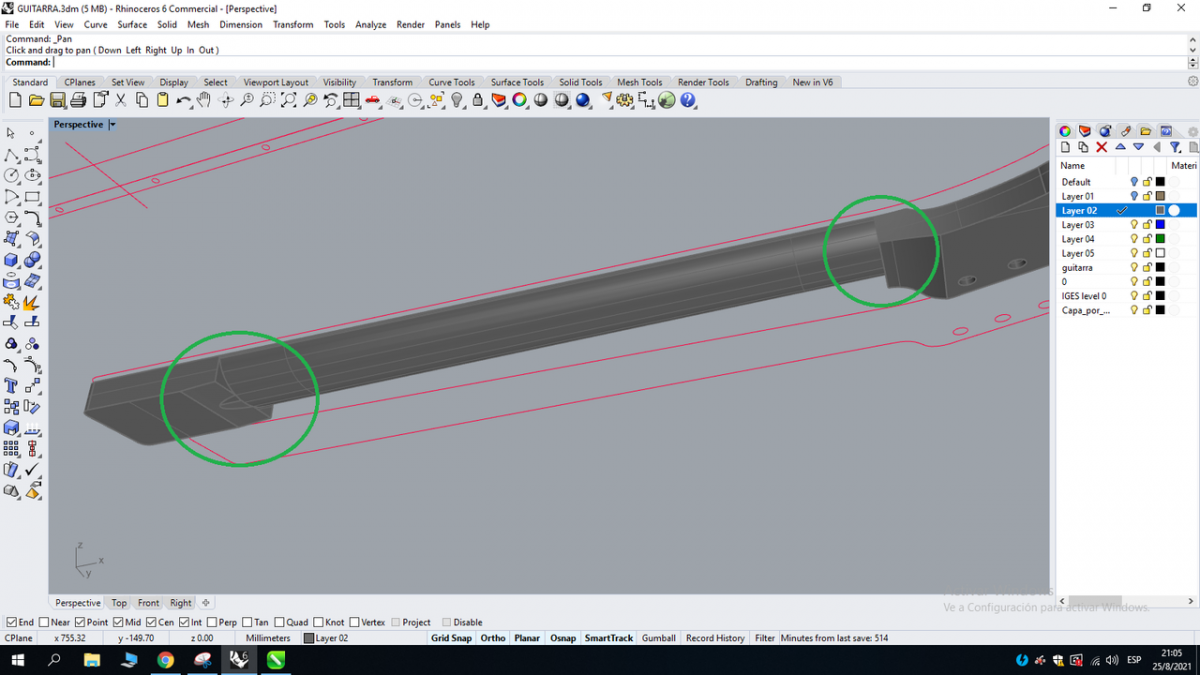Uncheck the Mid osnap checkbox
The width and height of the screenshot is (1200, 675).
point(118,622)
